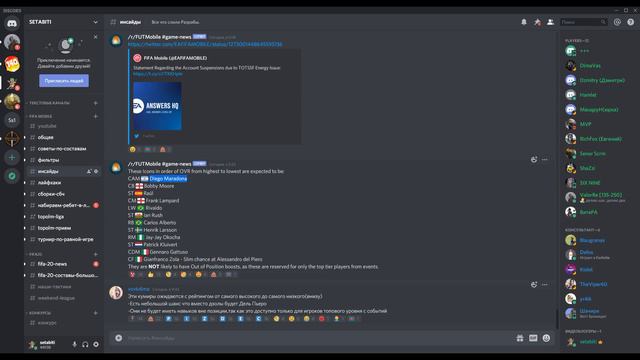
Task: Open the GIF picker
Action: coord(533,338)
